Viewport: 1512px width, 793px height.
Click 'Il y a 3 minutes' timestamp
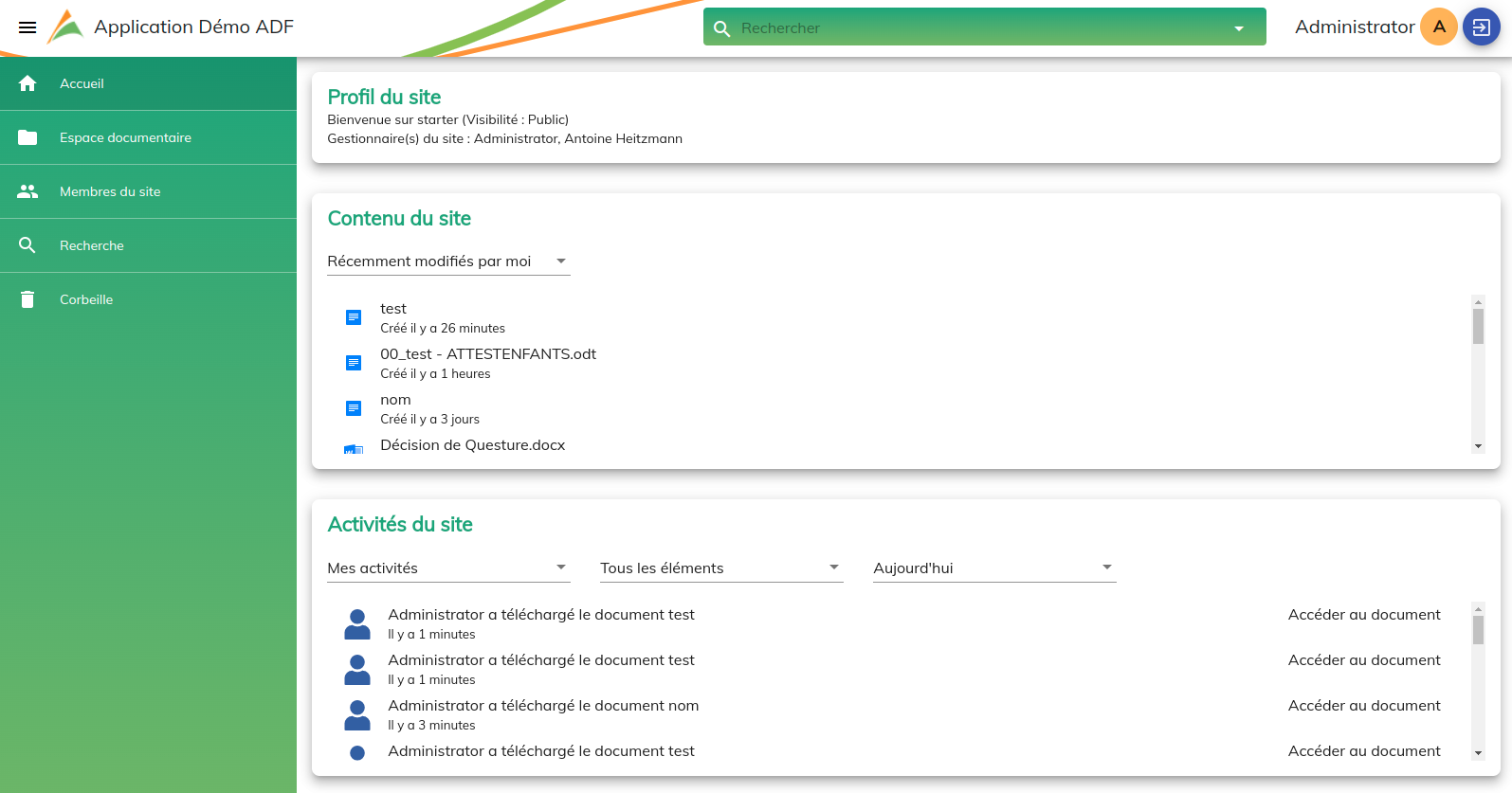431,726
